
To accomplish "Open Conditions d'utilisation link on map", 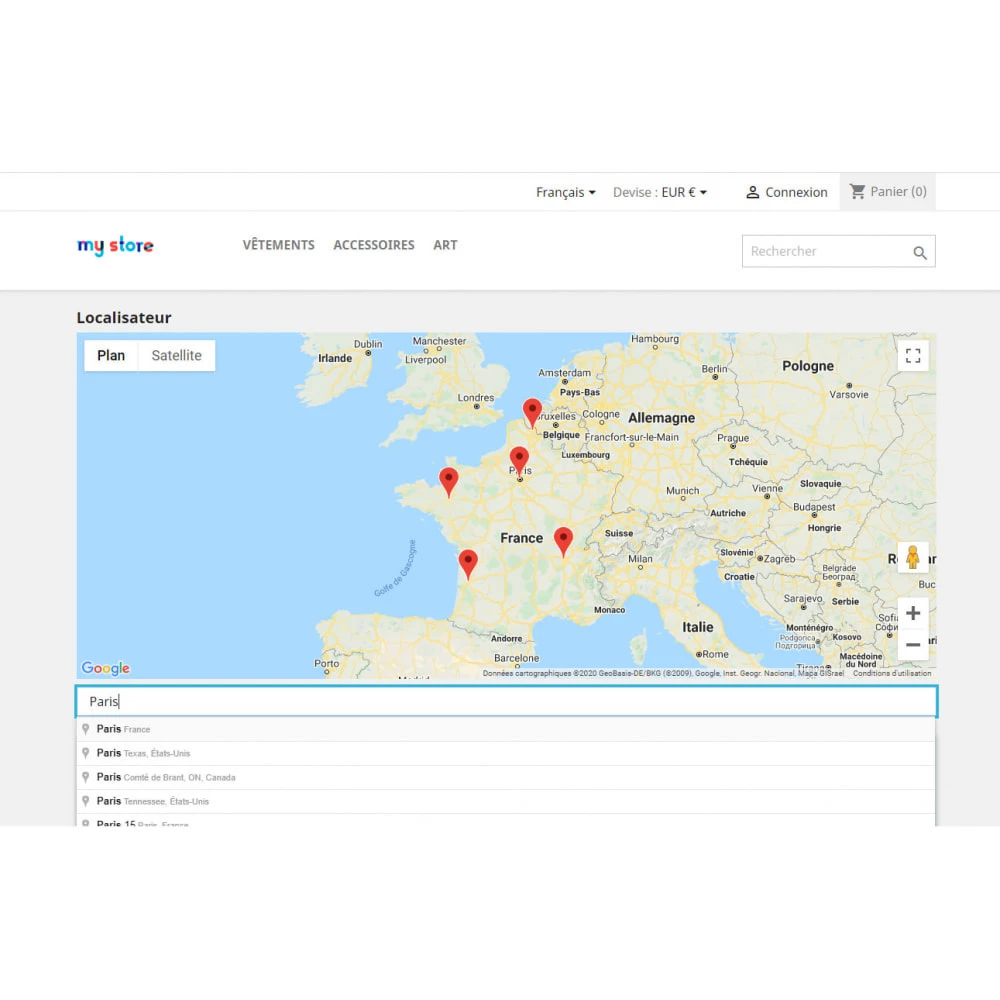I will click(x=892, y=673).
